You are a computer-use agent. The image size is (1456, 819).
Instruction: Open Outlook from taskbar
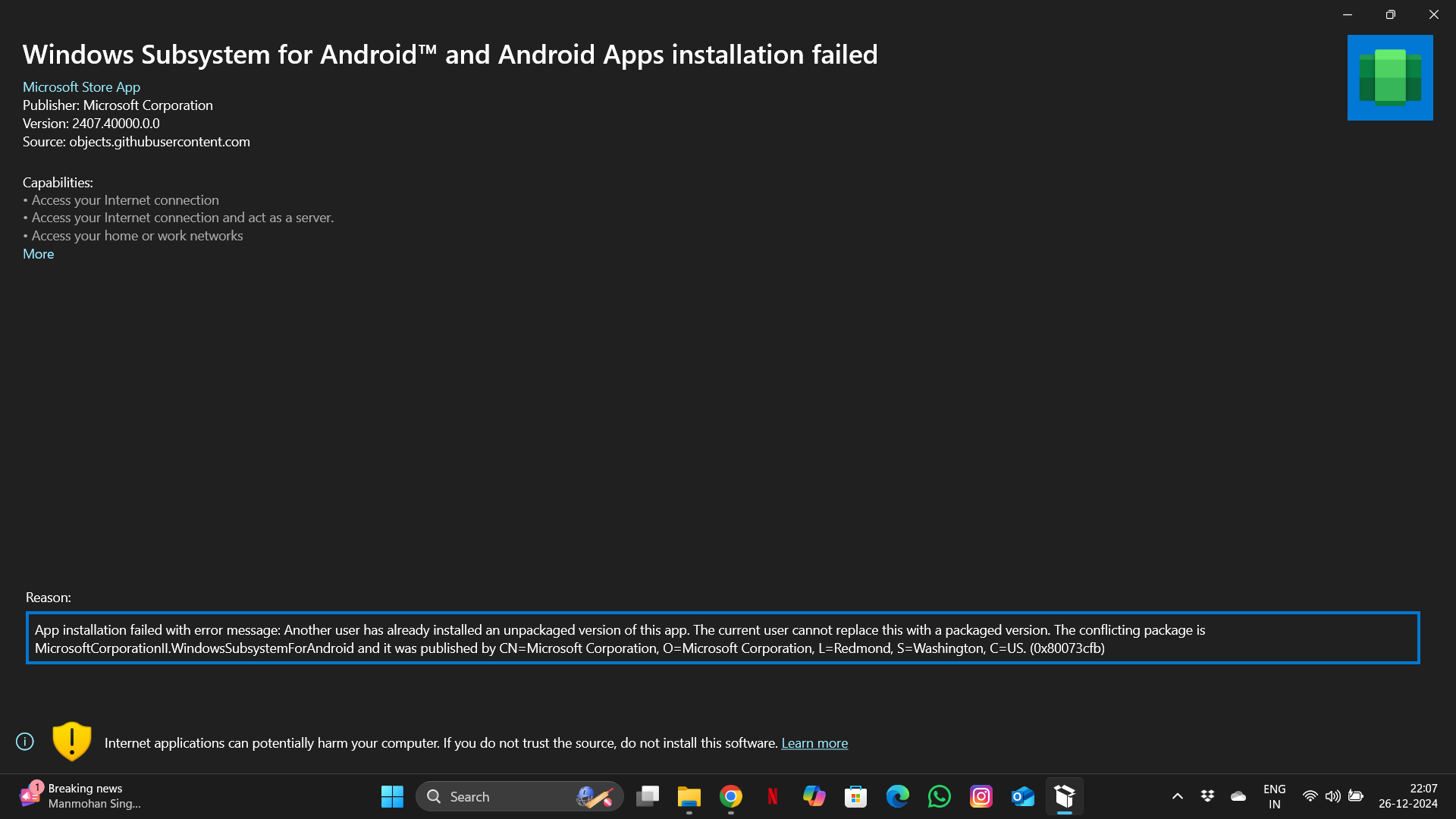(x=1023, y=796)
